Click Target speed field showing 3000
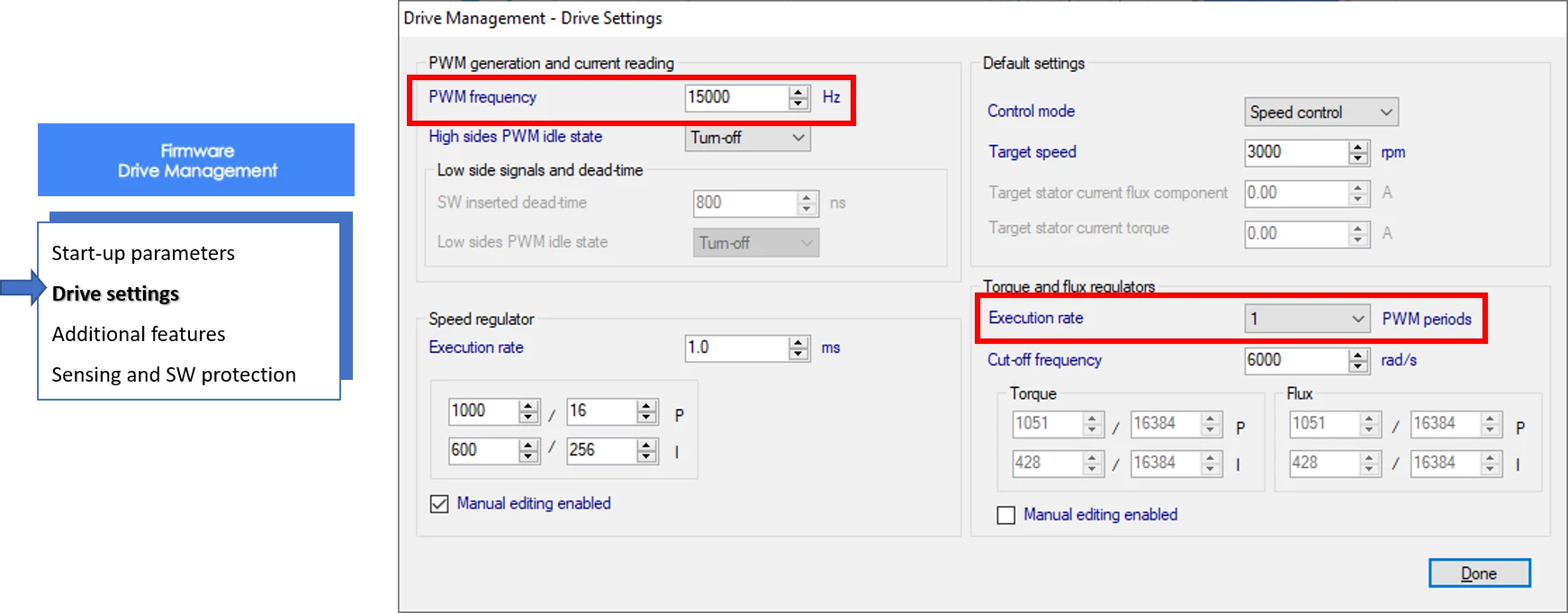The image size is (1568, 613). tap(1296, 153)
